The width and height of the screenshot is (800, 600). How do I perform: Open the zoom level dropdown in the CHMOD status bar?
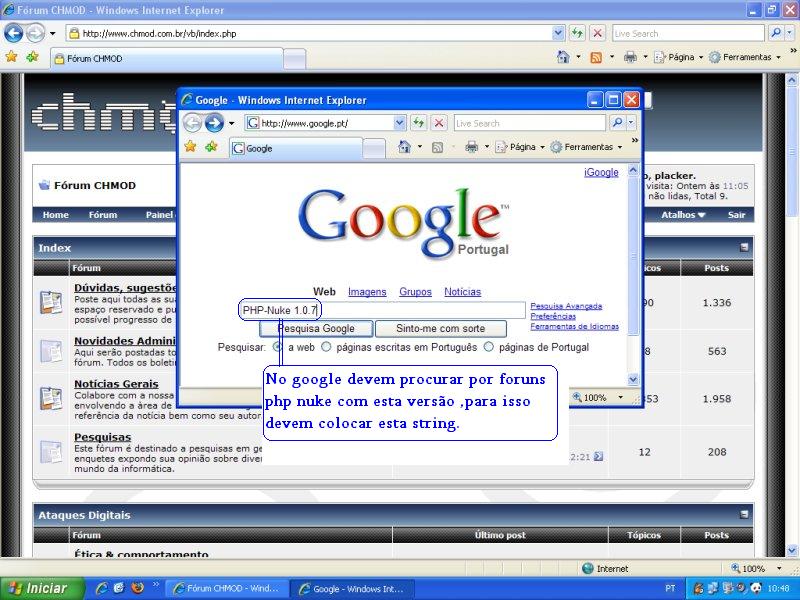tap(779, 568)
